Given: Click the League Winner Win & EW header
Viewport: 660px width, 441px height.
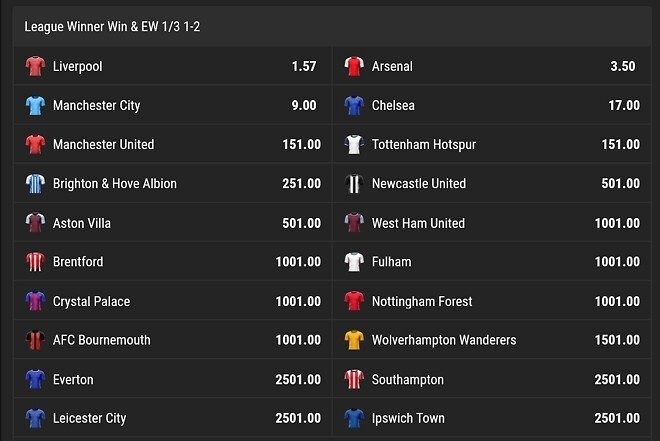Looking at the screenshot, I should 112,27.
